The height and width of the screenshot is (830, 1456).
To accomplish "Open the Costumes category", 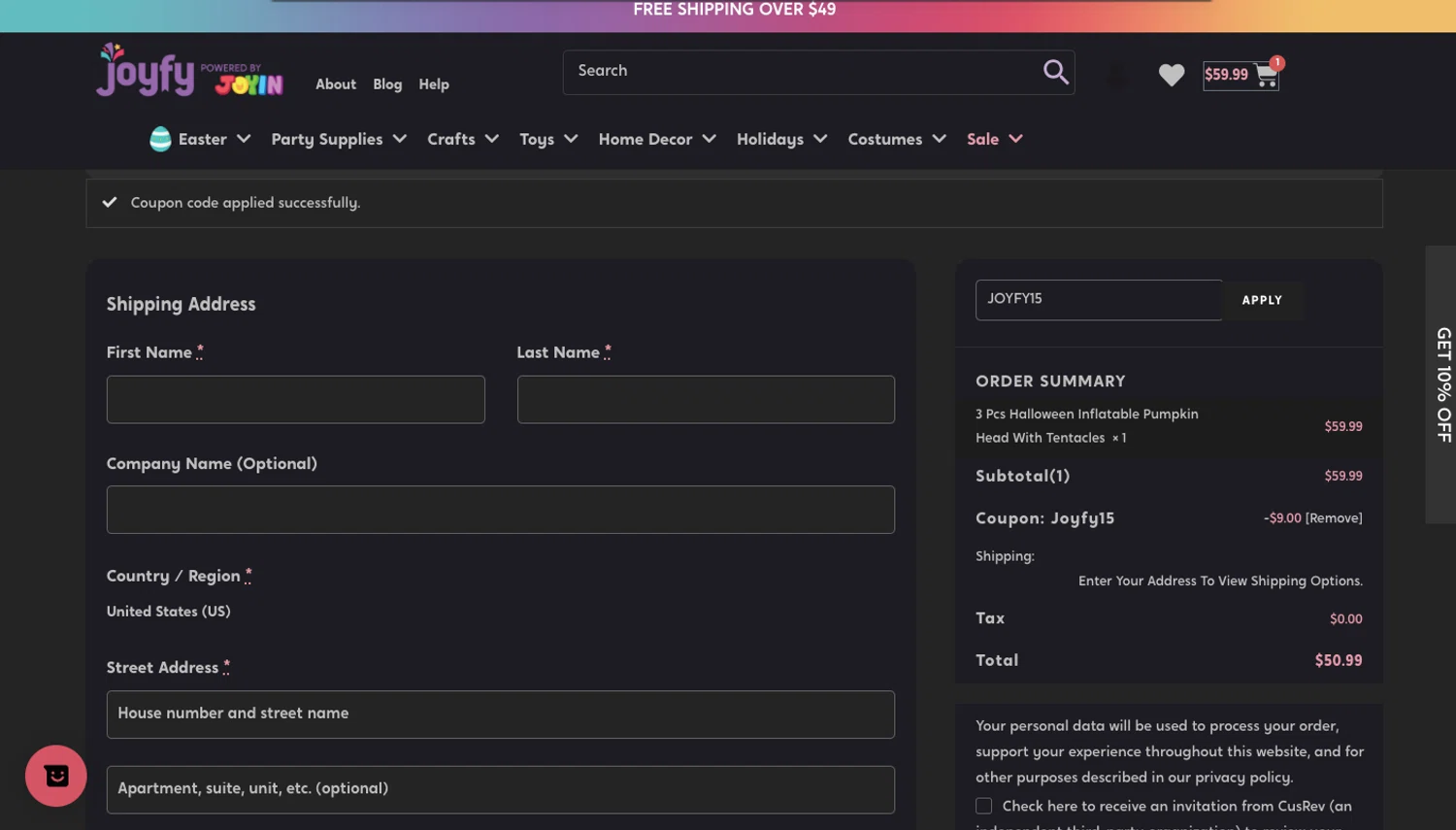I will tap(885, 139).
